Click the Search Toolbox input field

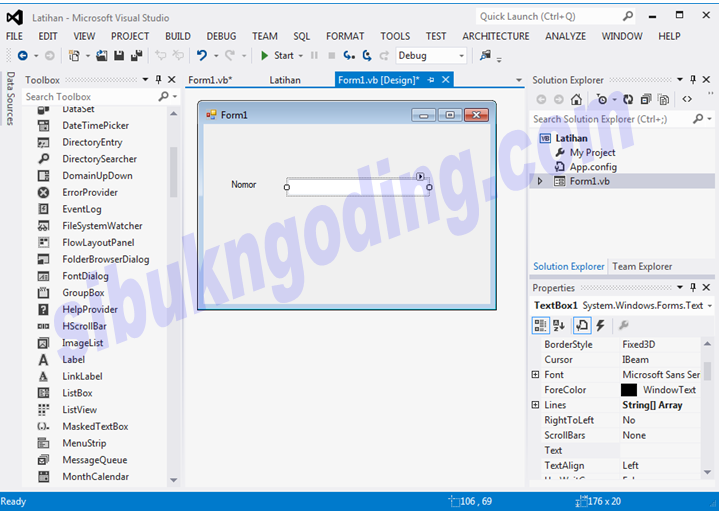point(91,97)
